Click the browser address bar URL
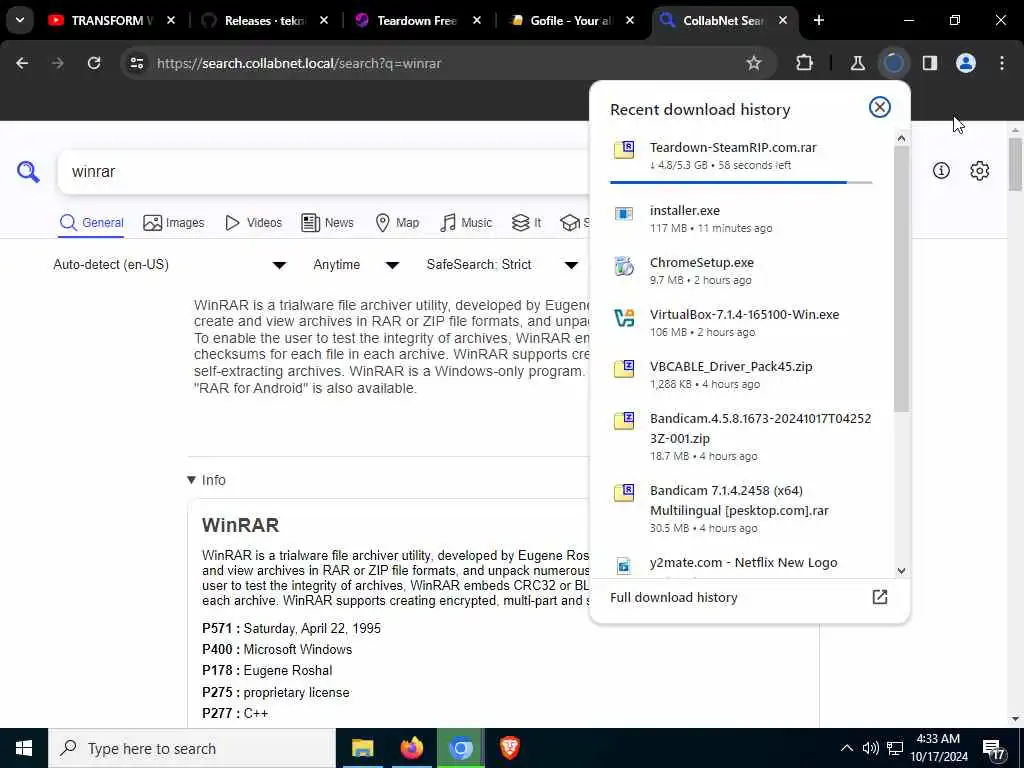 pos(299,63)
